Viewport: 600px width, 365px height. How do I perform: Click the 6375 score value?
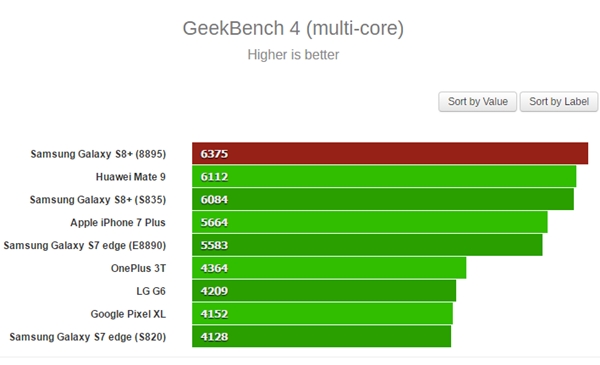(214, 154)
